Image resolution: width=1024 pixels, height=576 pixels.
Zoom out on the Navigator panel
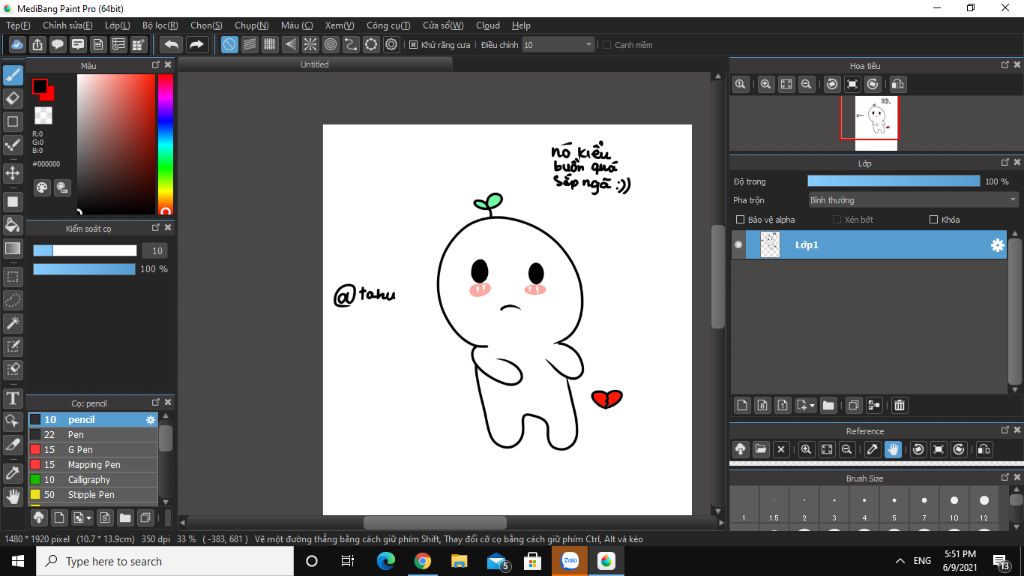point(806,84)
